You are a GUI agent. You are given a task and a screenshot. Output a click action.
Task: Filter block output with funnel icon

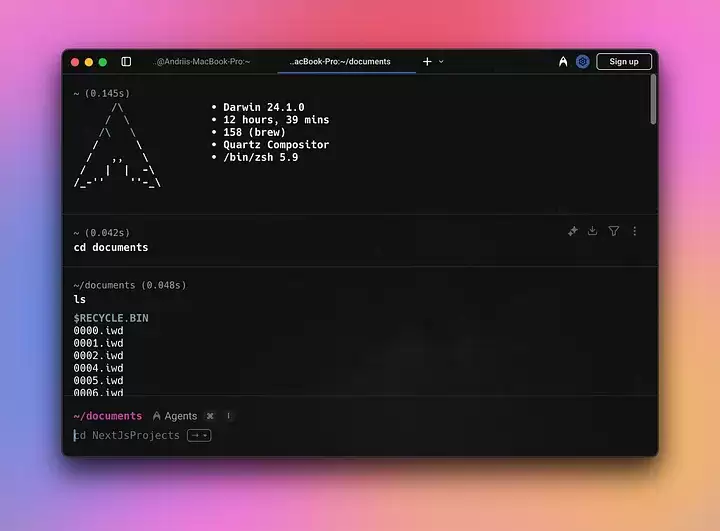613,231
